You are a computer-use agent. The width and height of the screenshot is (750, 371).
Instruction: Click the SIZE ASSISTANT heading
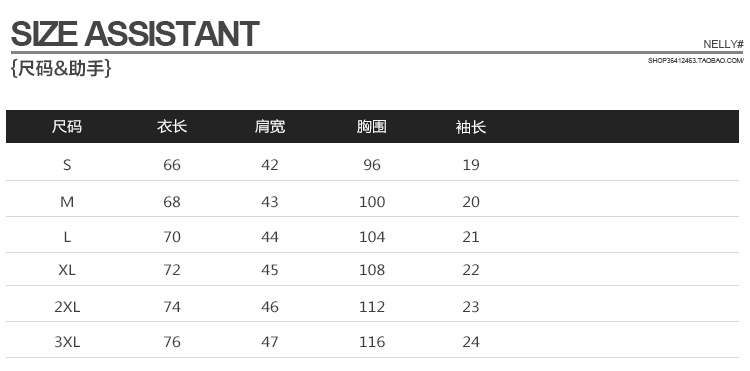click(135, 34)
